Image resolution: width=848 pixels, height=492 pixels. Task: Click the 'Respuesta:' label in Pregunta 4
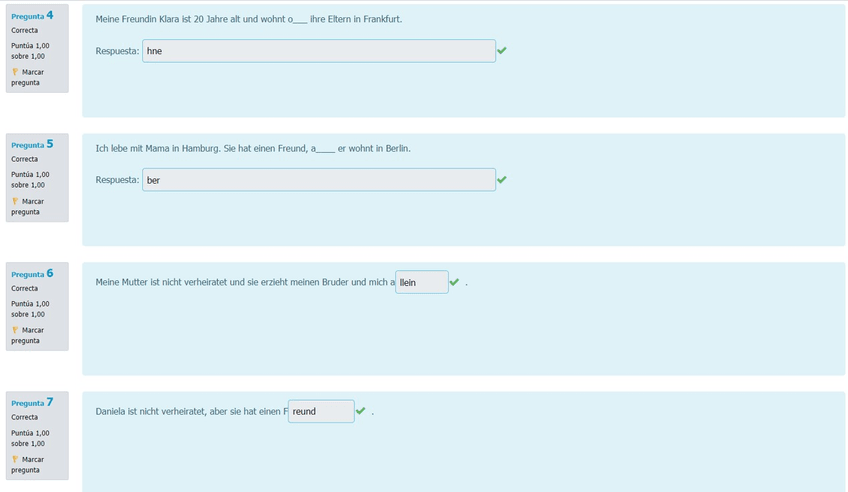click(117, 51)
